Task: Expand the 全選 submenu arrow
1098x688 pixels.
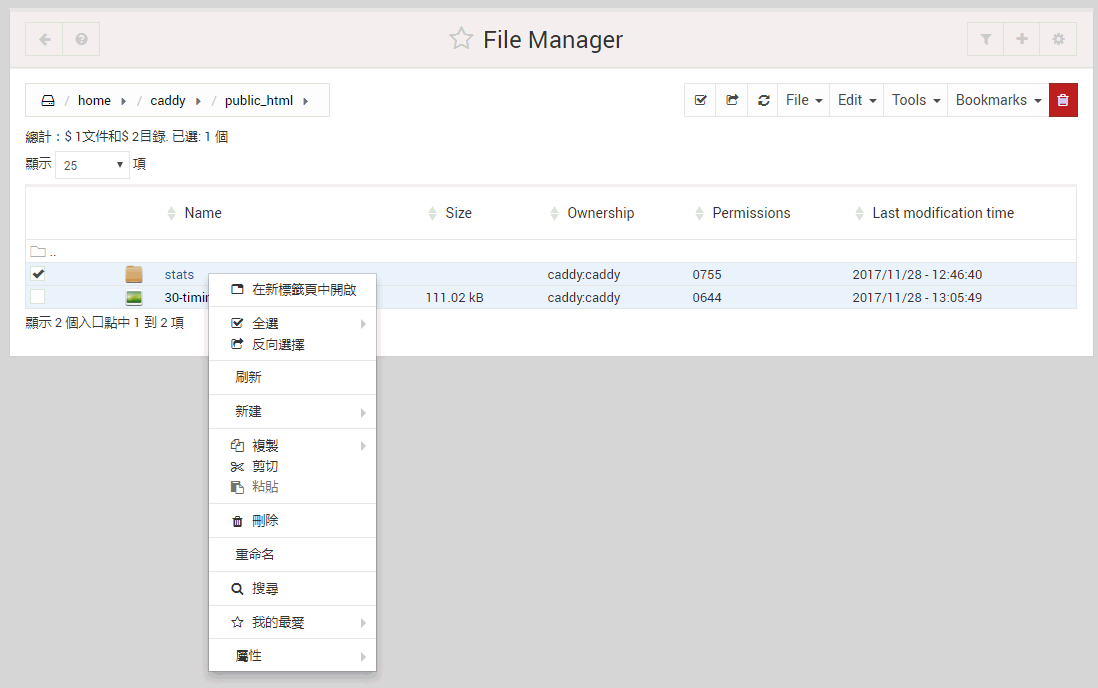Action: click(x=363, y=324)
